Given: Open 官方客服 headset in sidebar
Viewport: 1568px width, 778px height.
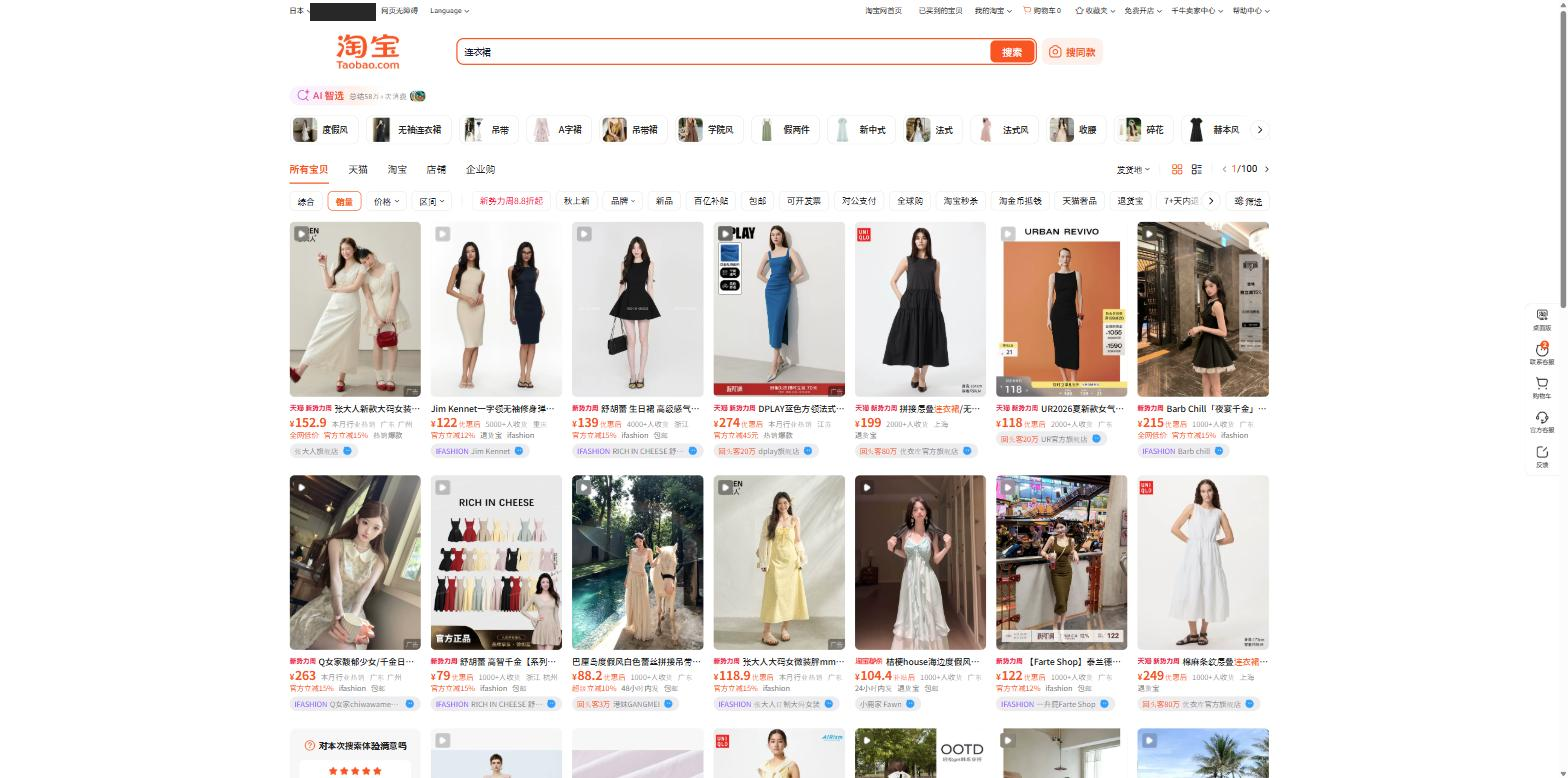Looking at the screenshot, I should tap(1542, 422).
